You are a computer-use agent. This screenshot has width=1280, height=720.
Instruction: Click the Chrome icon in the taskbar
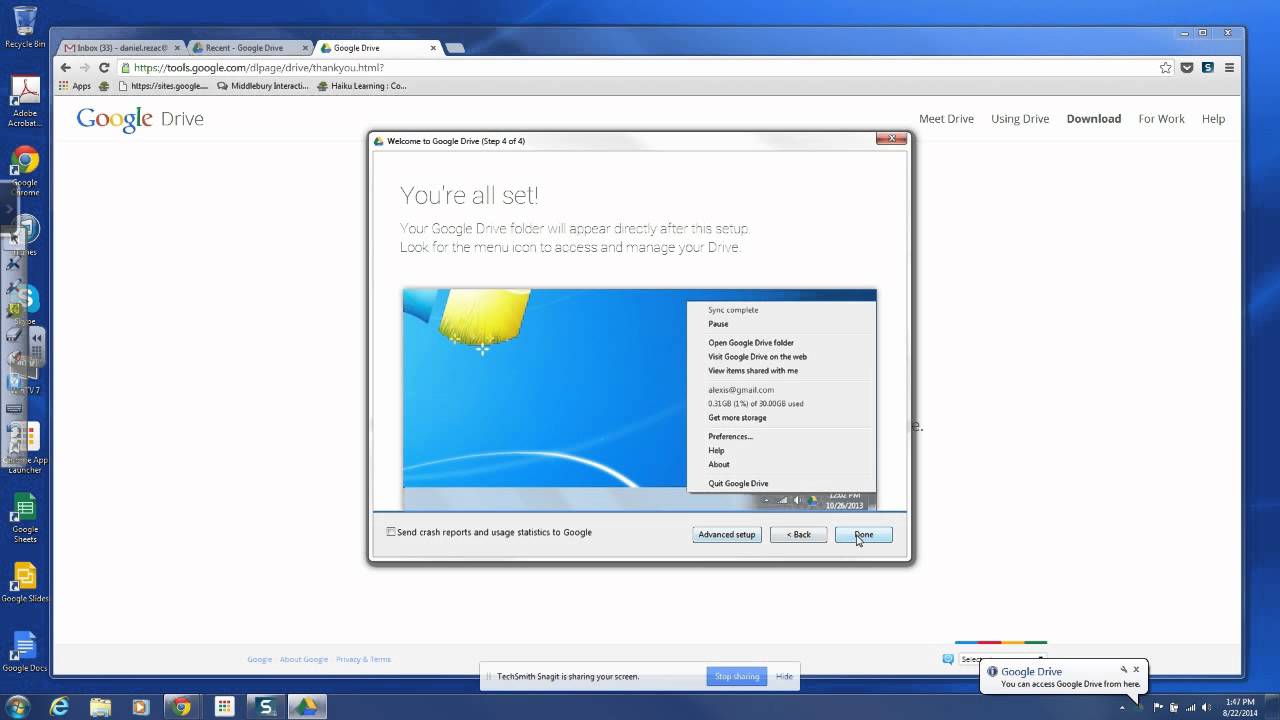pyautogui.click(x=182, y=706)
